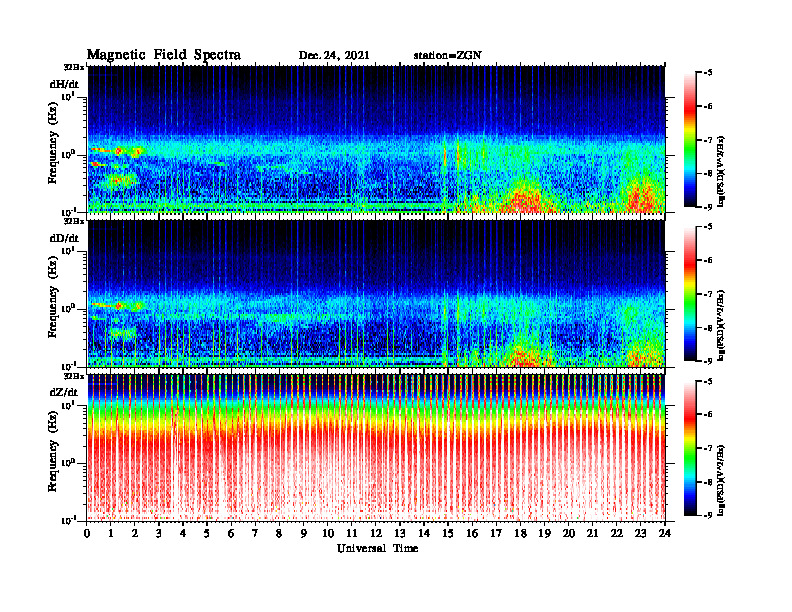The width and height of the screenshot is (792, 612).
Task: Click the log PSD label beside dZ/dt color scale
Action: click(x=722, y=480)
